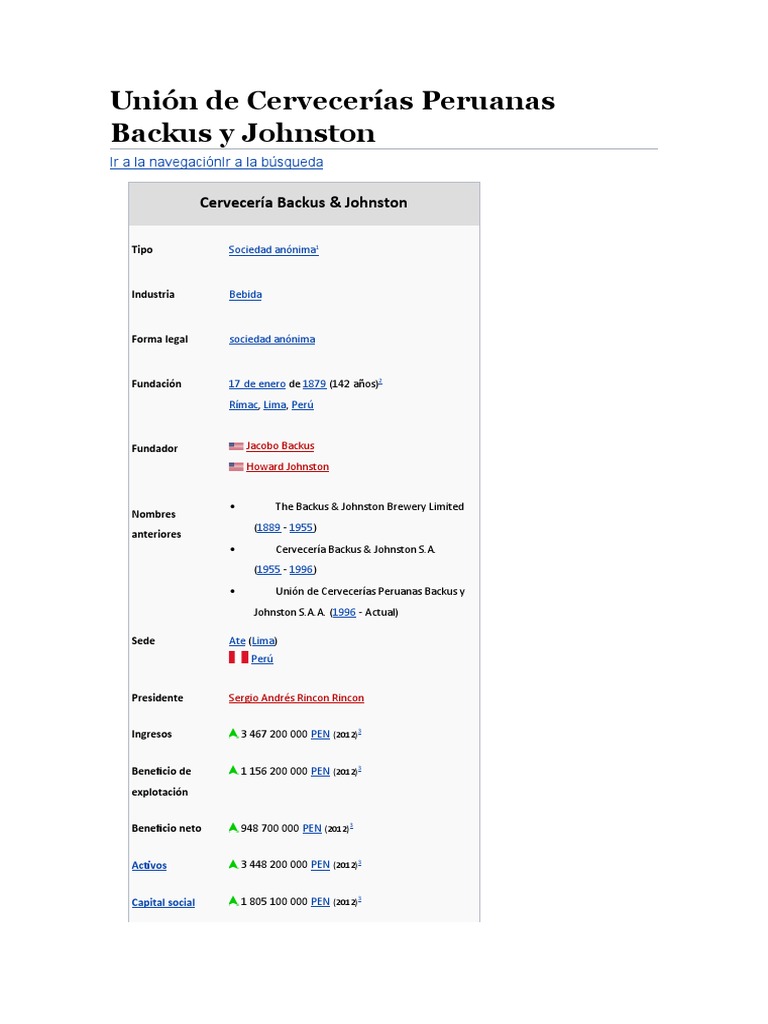Screen dimensions: 768x1024
Task: Click the green arrow in Beneficio neto row
Action: click(x=233, y=827)
